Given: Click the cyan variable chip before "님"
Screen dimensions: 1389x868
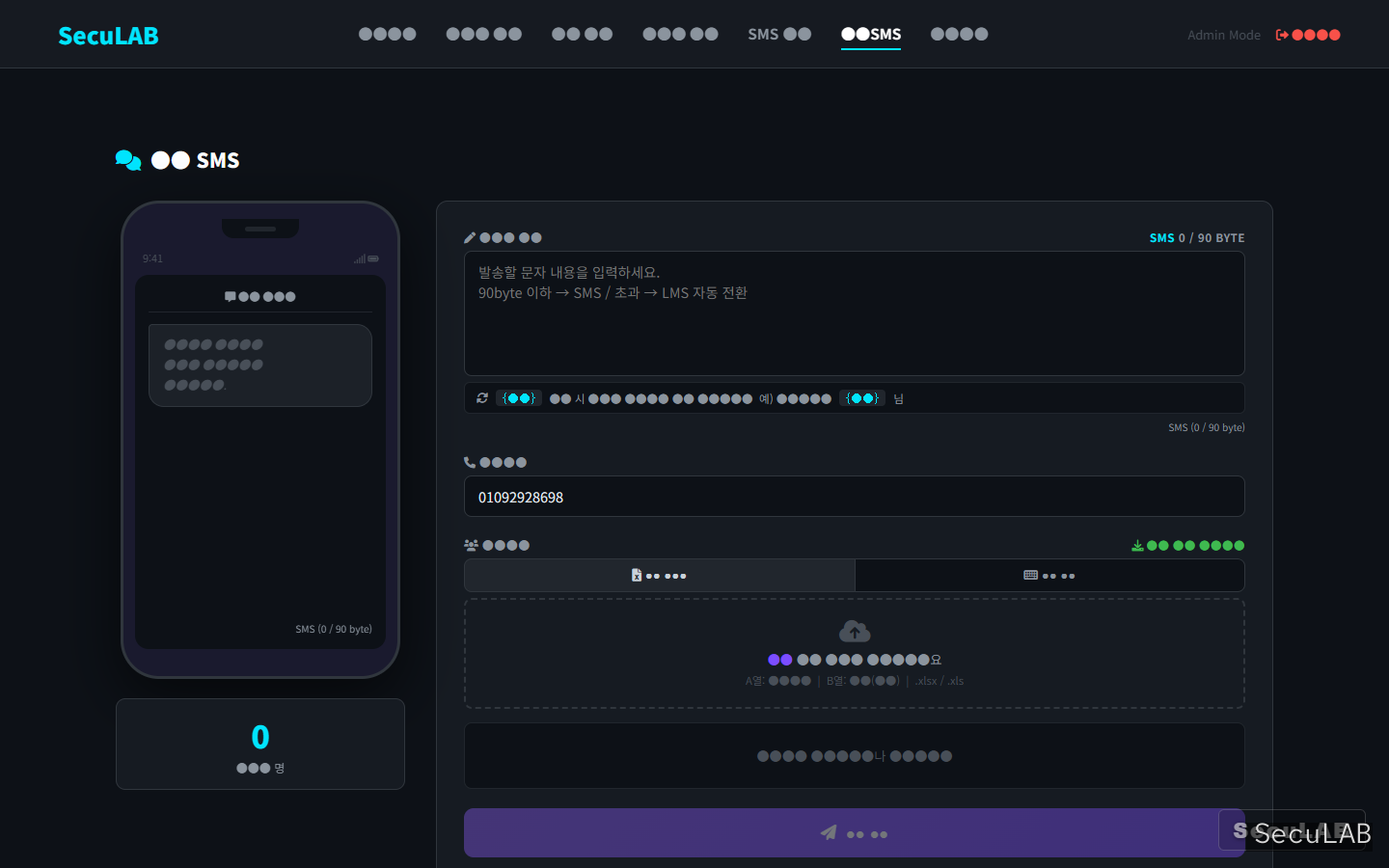Looking at the screenshot, I should point(862,398).
